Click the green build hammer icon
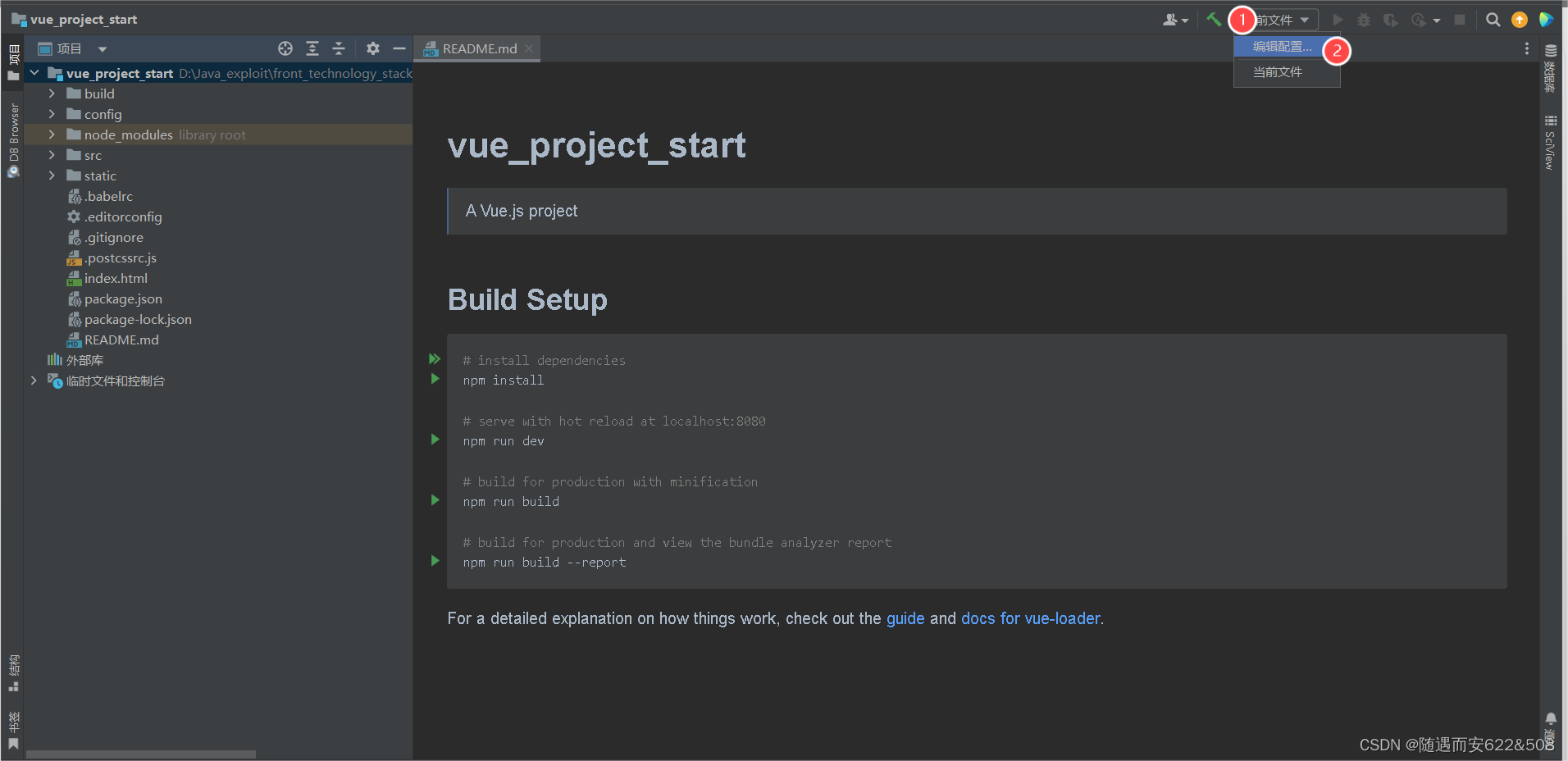The height and width of the screenshot is (761, 1568). (1215, 19)
